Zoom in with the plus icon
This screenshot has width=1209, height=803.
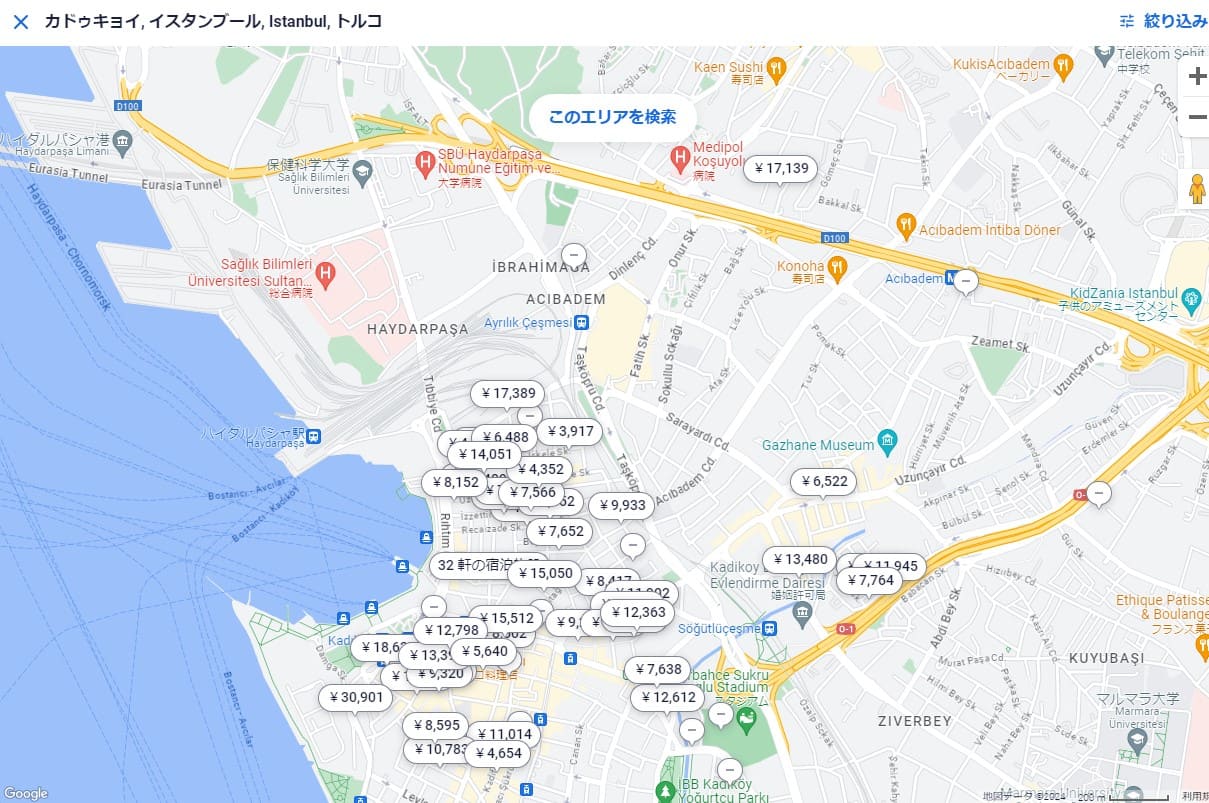1196,77
